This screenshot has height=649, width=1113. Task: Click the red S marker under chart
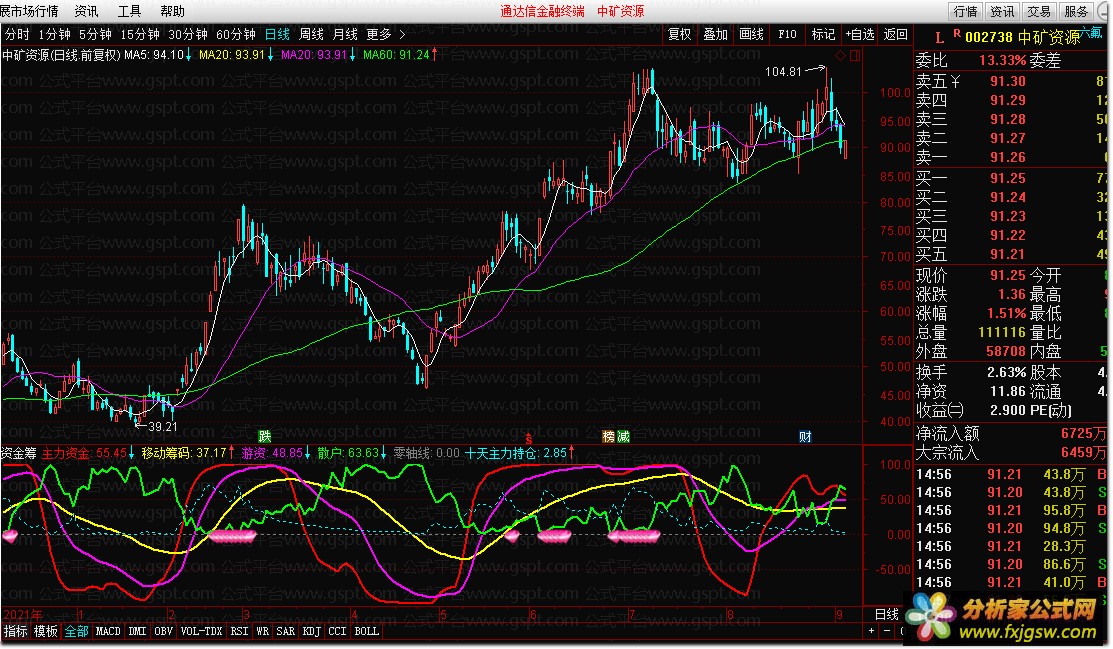tap(528, 440)
